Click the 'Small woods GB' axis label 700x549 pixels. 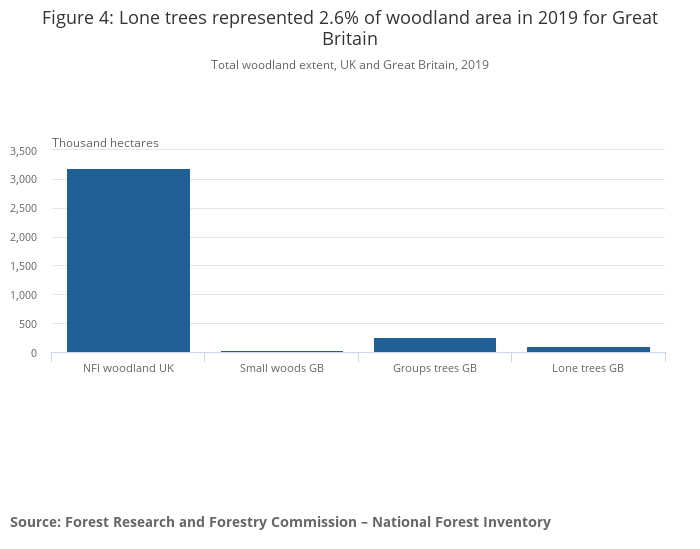pyautogui.click(x=281, y=368)
